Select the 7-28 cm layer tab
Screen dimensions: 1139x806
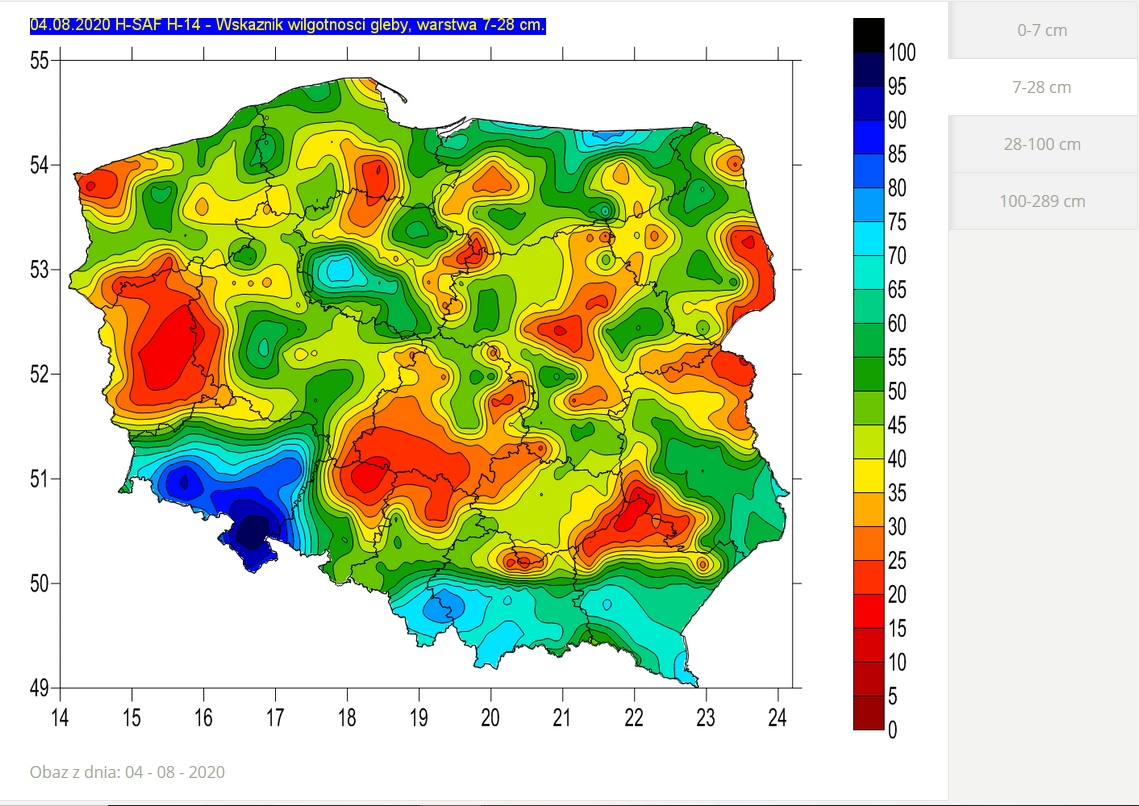tap(1042, 87)
